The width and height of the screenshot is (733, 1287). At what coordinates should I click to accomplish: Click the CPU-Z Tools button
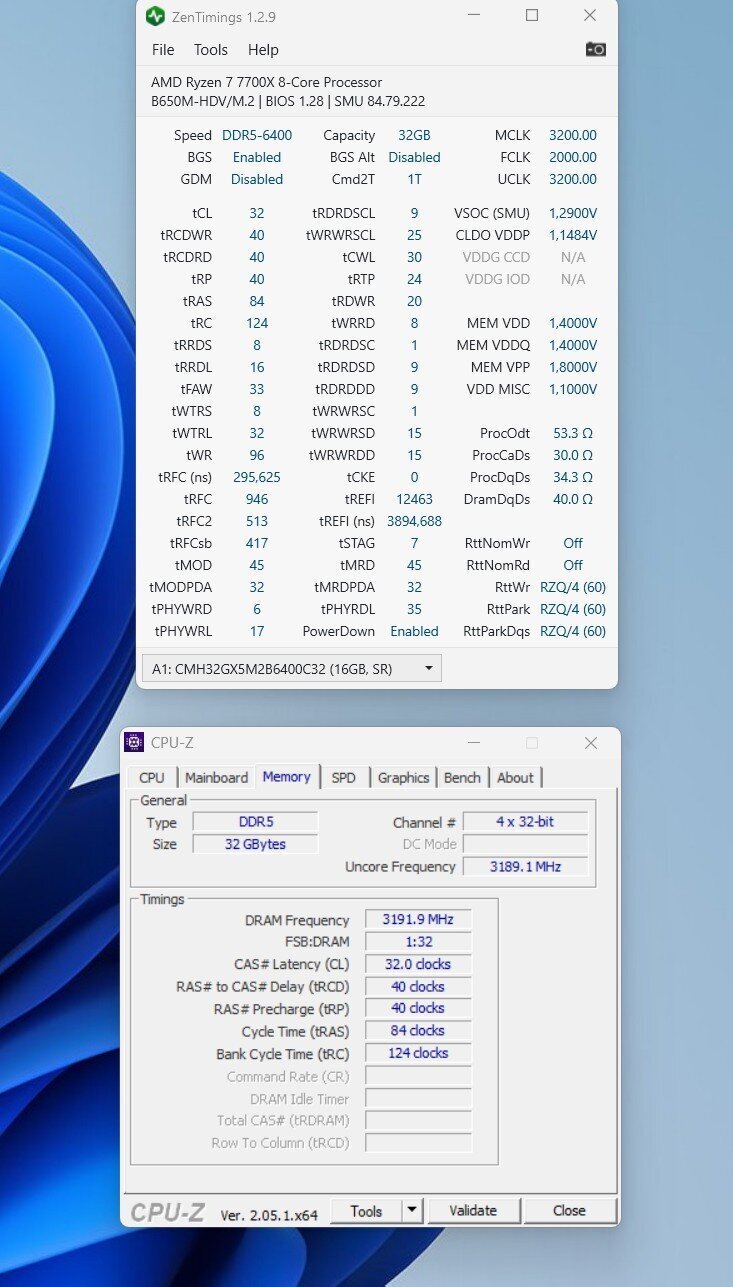[x=366, y=1211]
